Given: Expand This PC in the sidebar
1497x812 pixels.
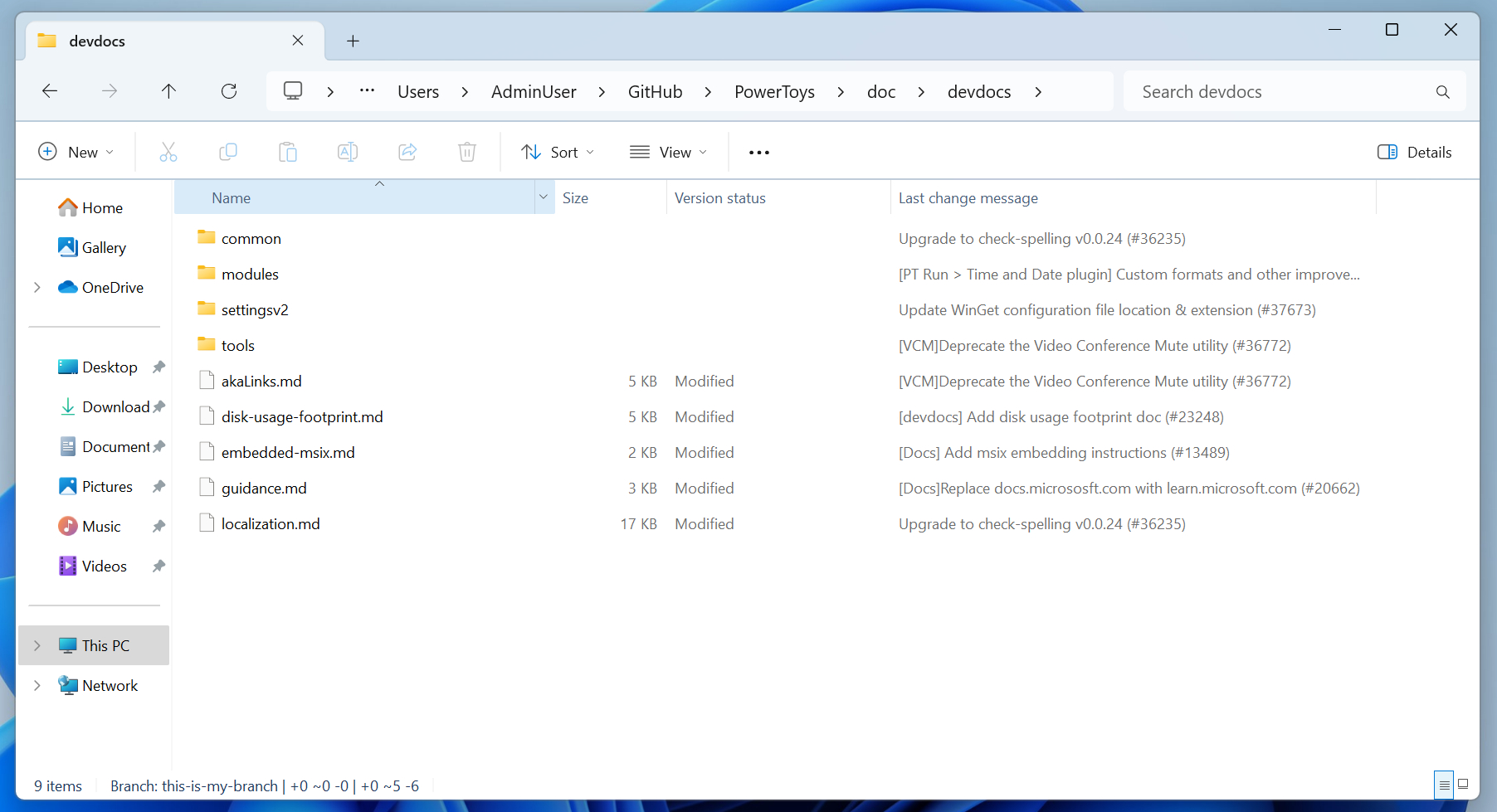Looking at the screenshot, I should [x=37, y=644].
